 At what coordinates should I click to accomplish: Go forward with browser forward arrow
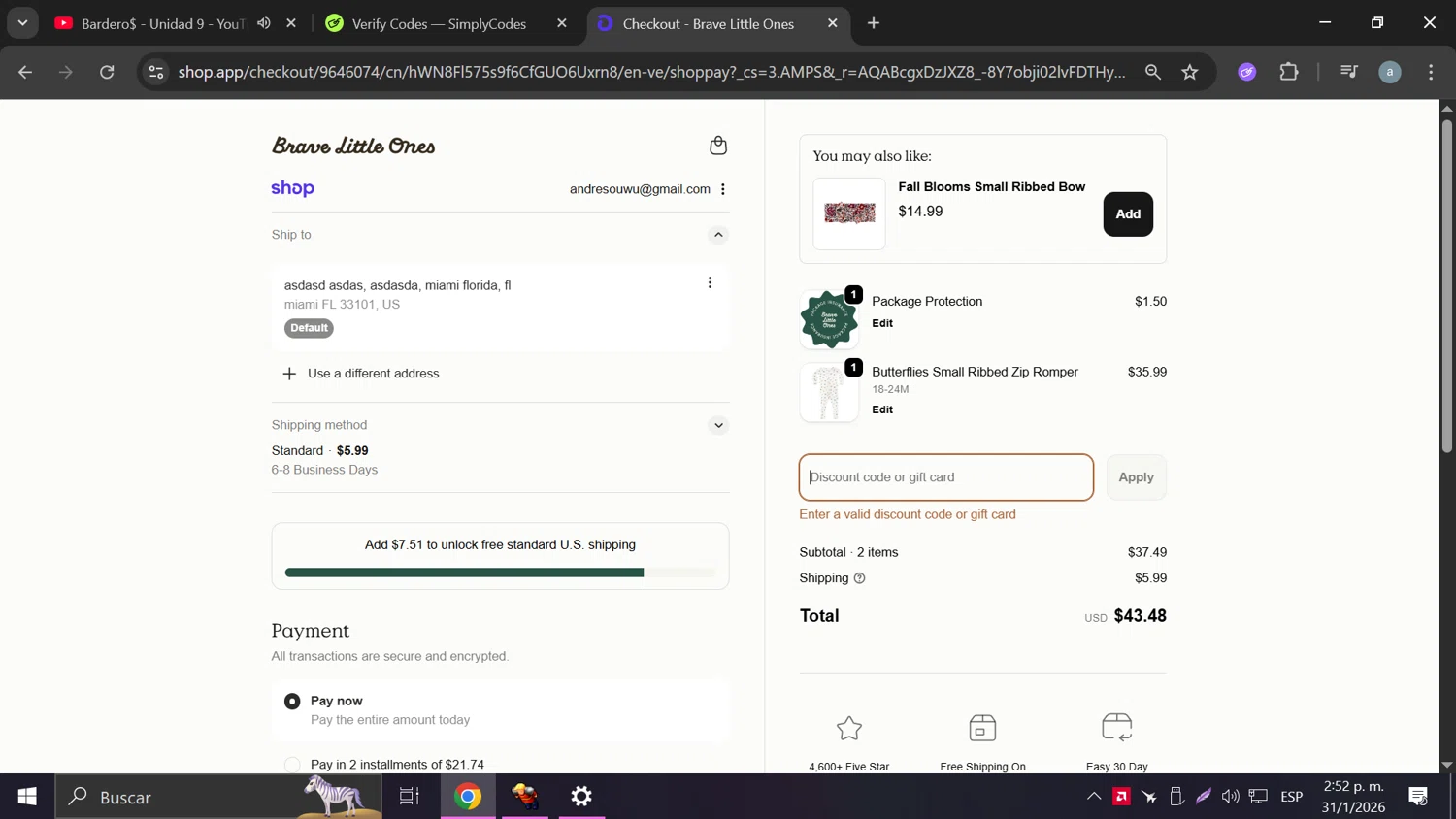click(66, 72)
